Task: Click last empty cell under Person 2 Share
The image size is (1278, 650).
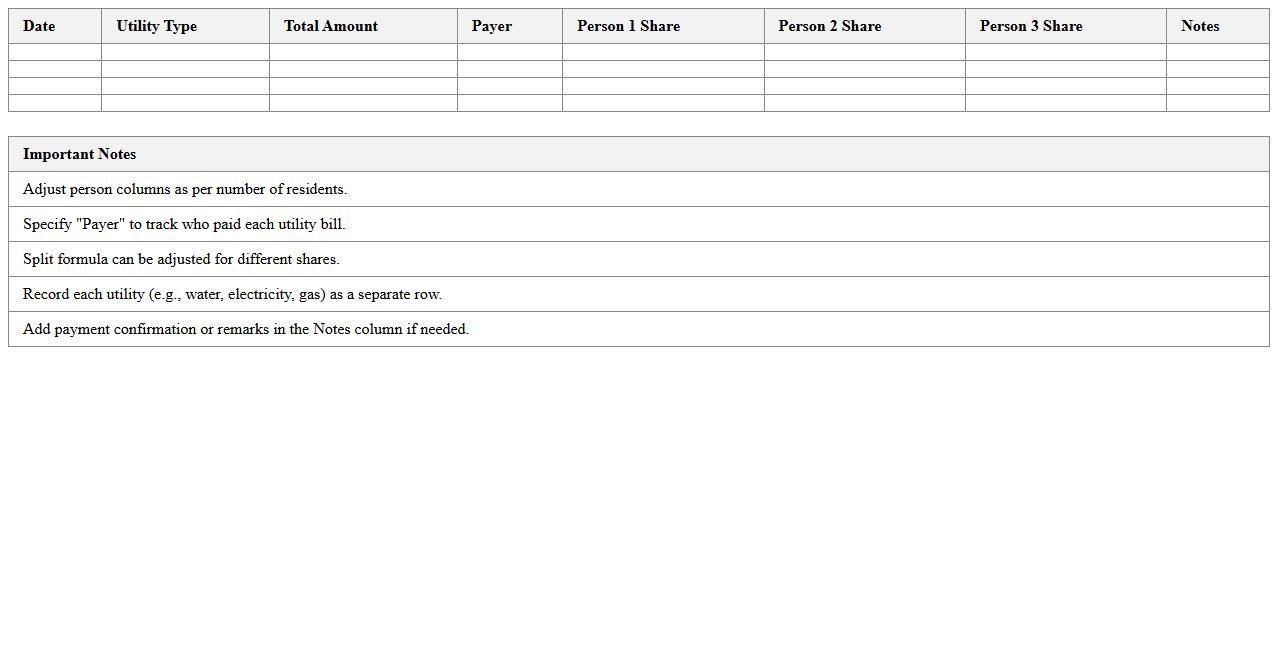Action: click(x=864, y=103)
